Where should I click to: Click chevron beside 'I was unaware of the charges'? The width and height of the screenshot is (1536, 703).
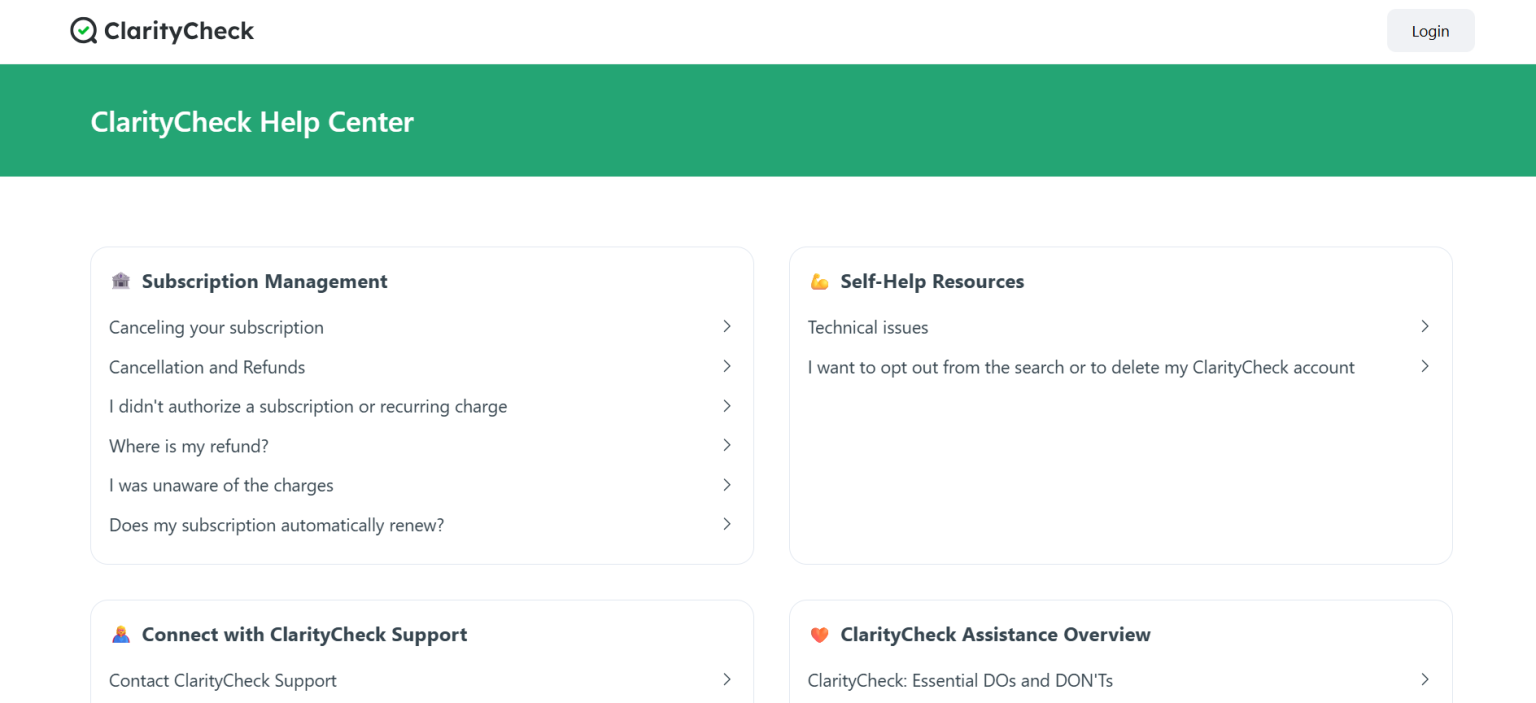coord(727,485)
